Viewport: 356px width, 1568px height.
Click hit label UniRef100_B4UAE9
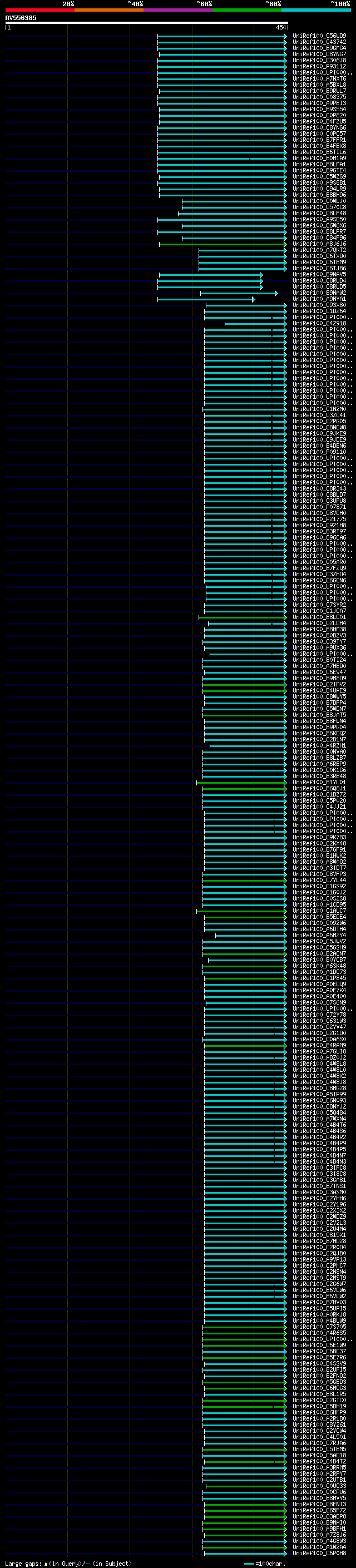[319, 690]
